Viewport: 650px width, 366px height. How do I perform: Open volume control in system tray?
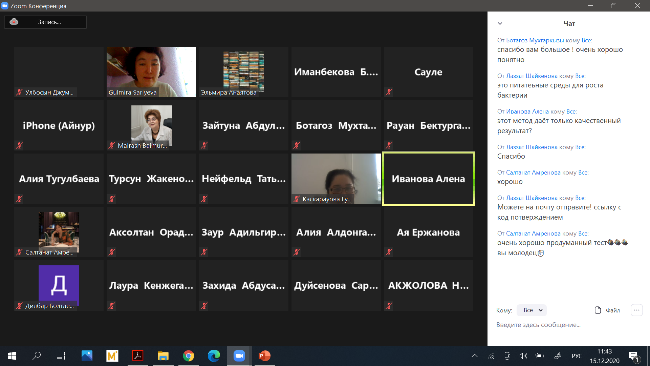click(x=524, y=356)
